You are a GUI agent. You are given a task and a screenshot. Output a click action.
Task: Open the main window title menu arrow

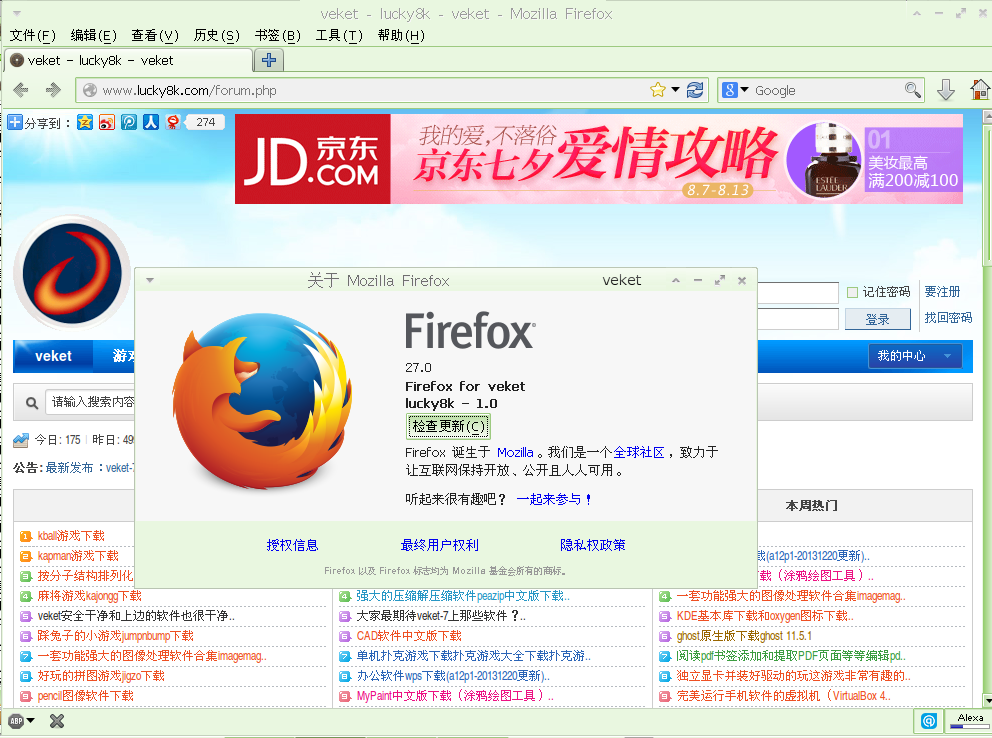[17, 13]
